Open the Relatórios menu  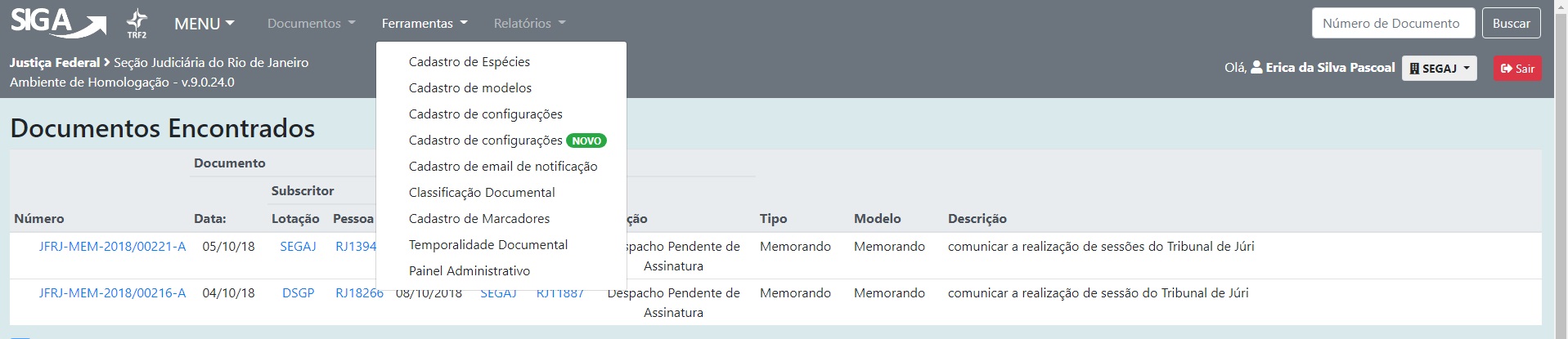[x=529, y=24]
